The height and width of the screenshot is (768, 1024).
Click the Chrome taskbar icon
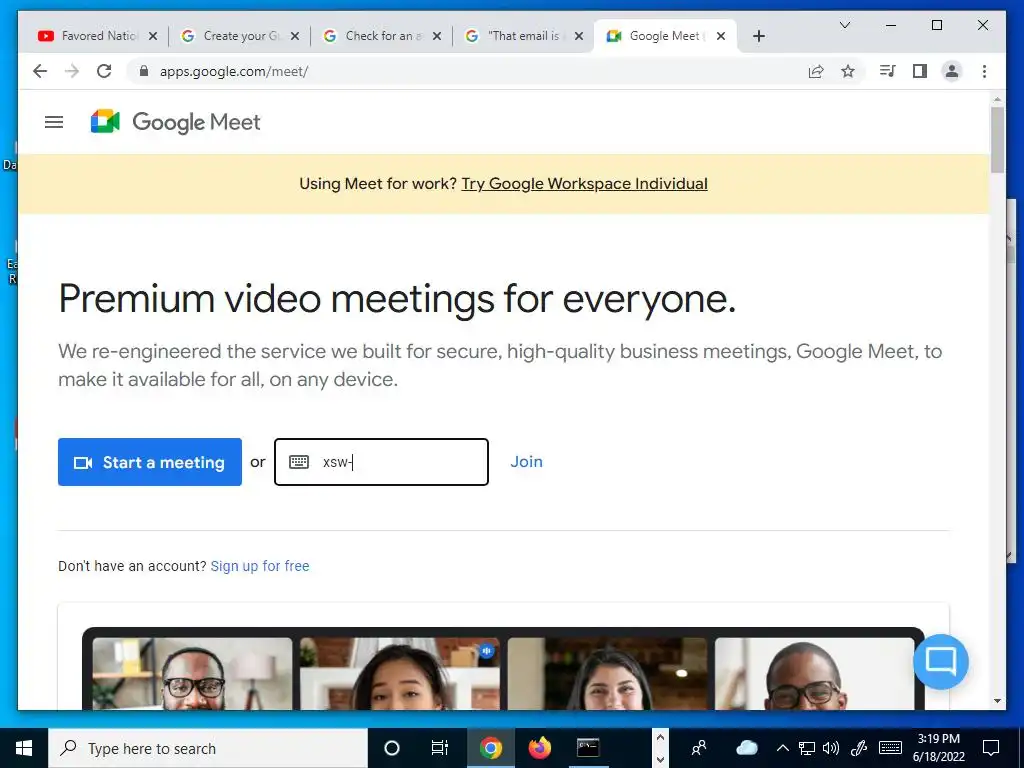point(490,748)
